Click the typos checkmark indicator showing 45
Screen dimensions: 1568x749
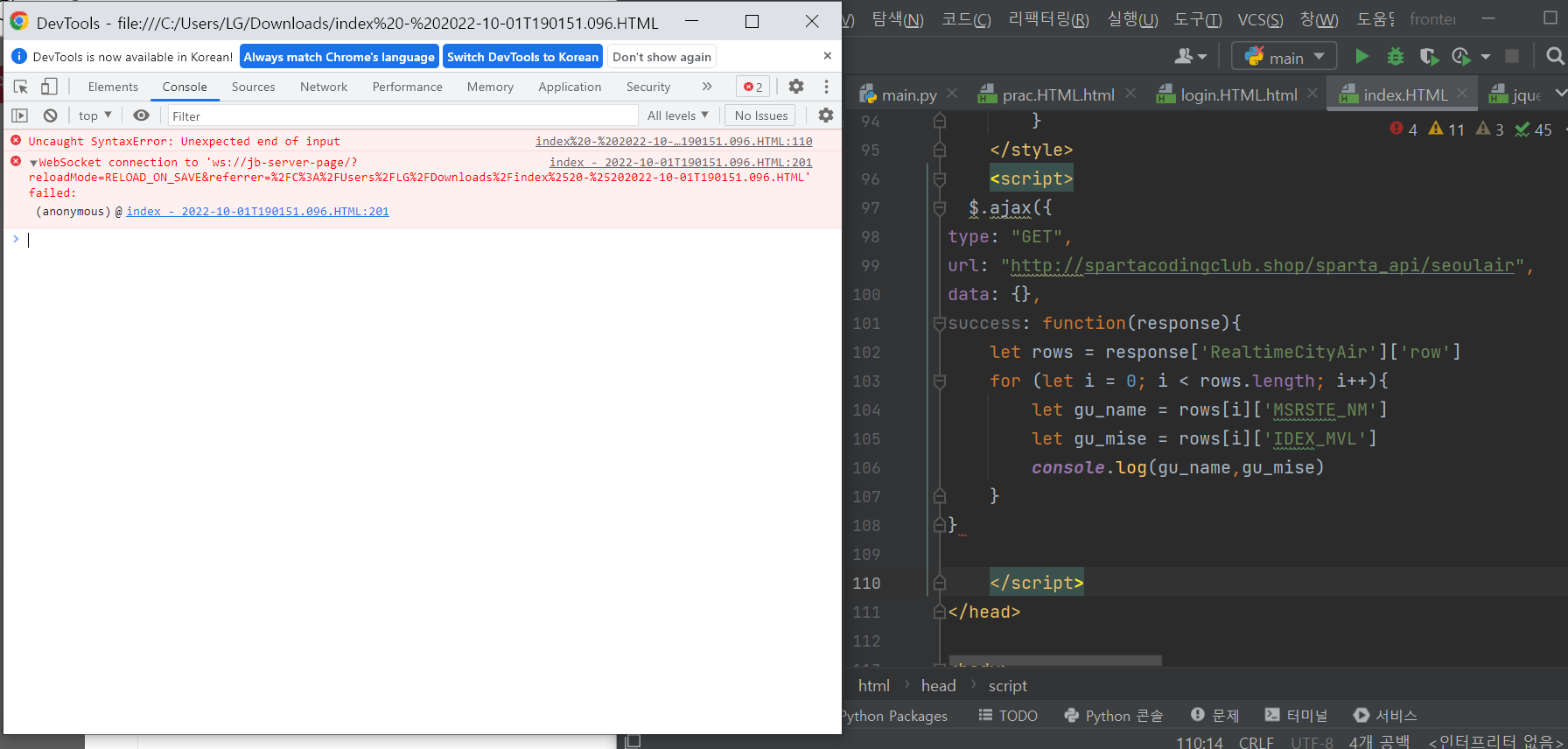[1534, 129]
